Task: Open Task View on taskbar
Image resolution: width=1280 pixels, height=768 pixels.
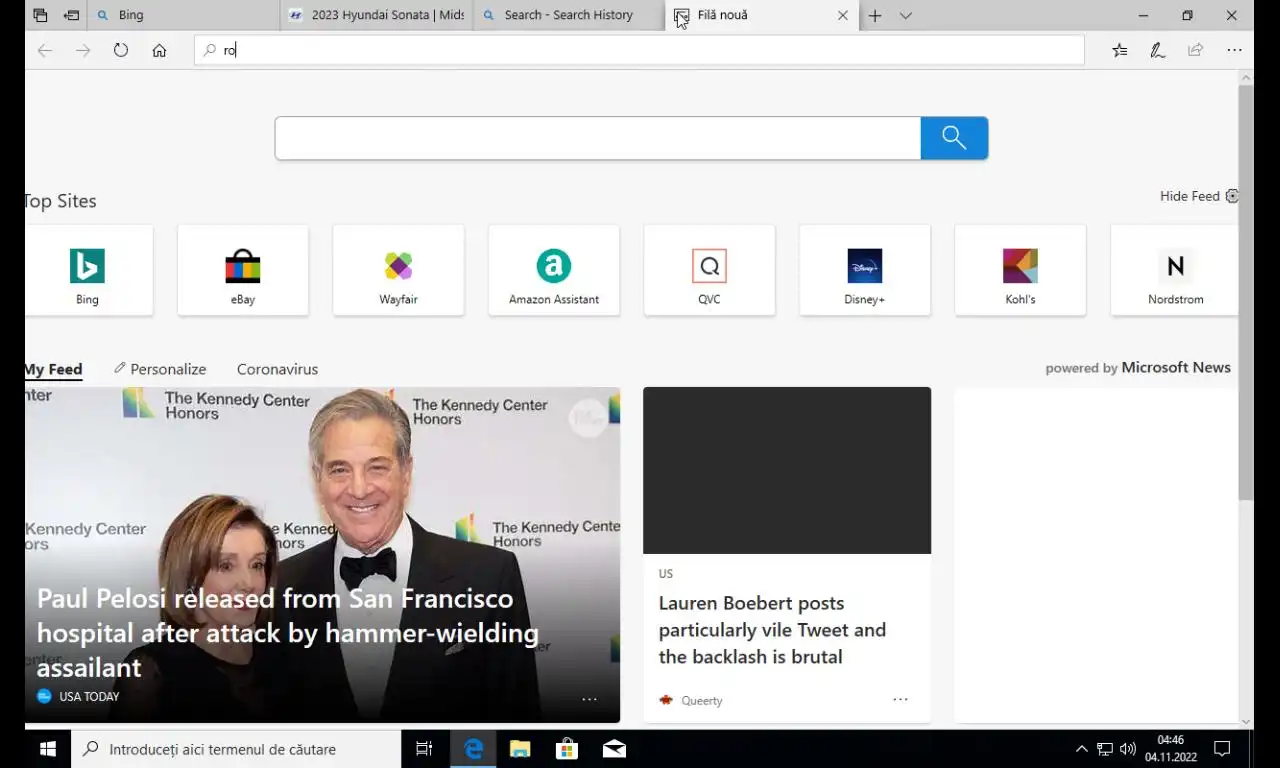Action: coord(424,749)
